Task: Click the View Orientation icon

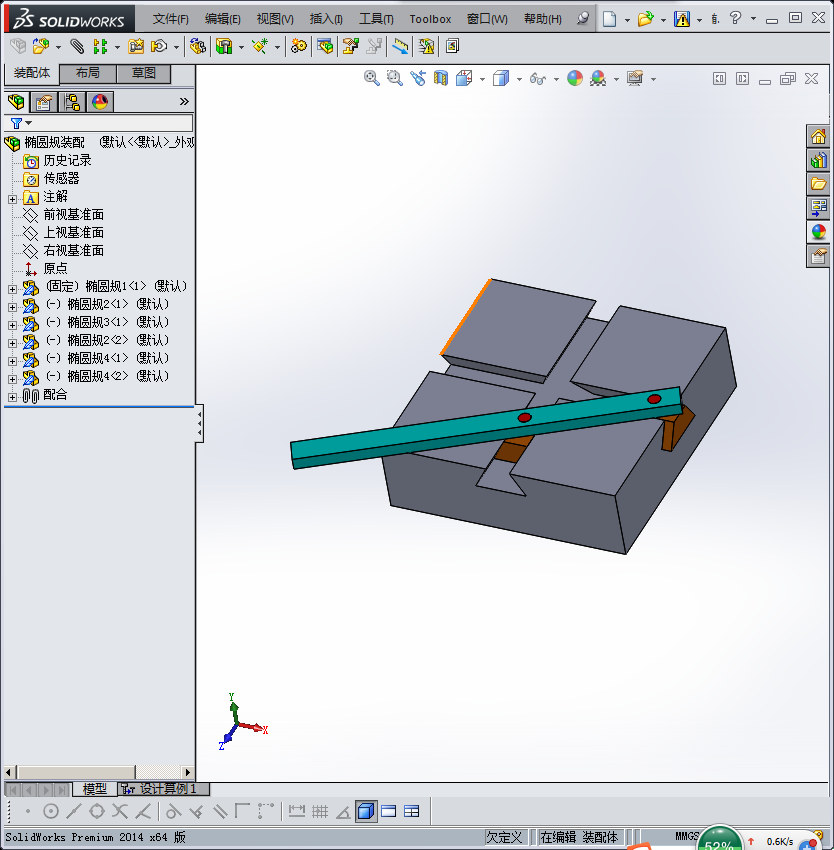Action: tap(464, 79)
